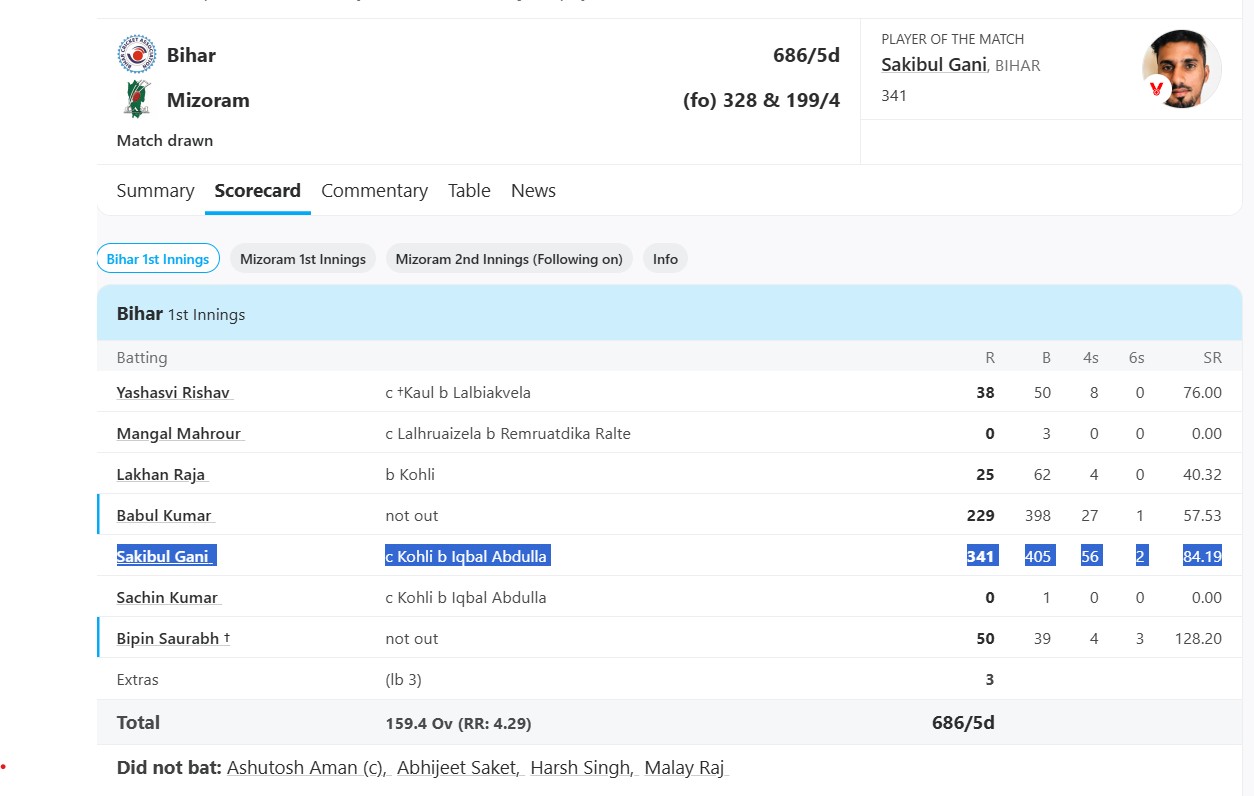Click the Extras (lb 3) detail
Viewport: 1254px width, 796px height.
404,680
